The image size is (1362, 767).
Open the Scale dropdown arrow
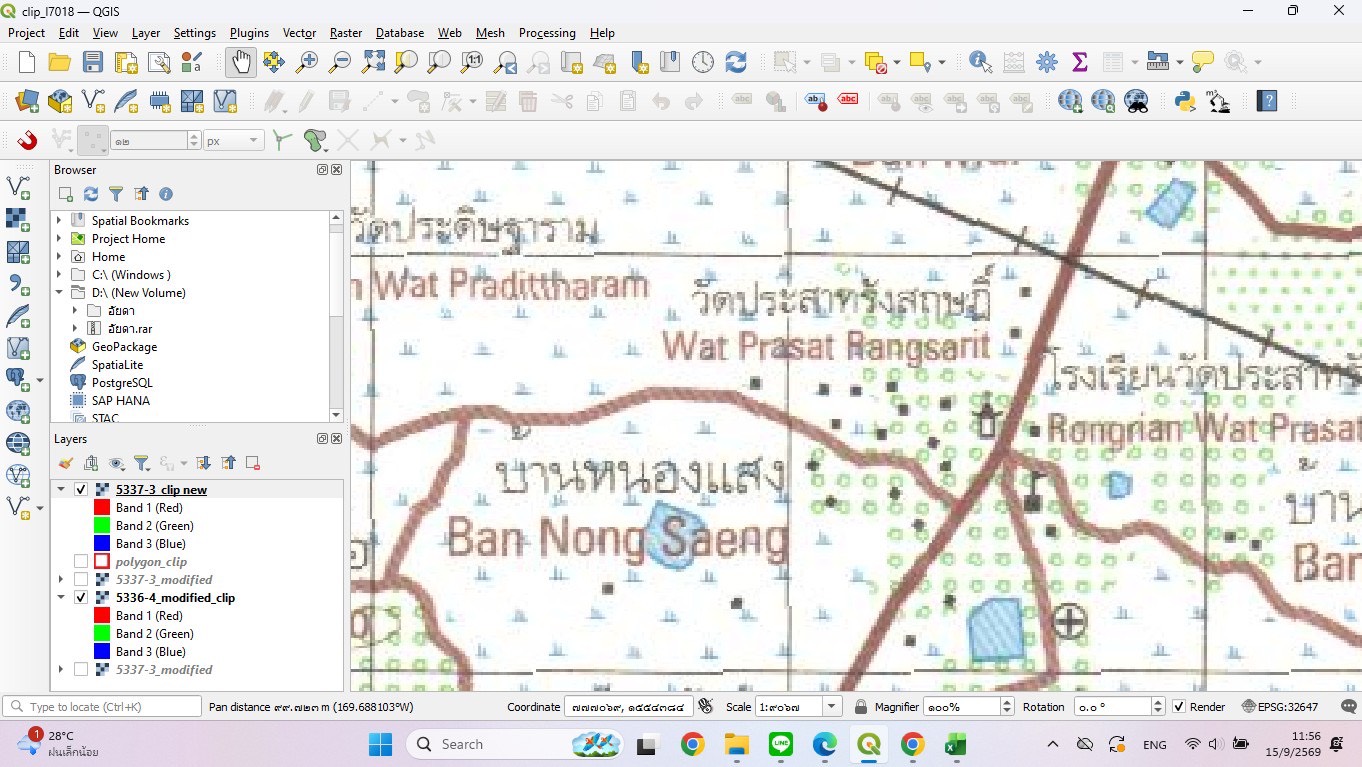click(831, 707)
